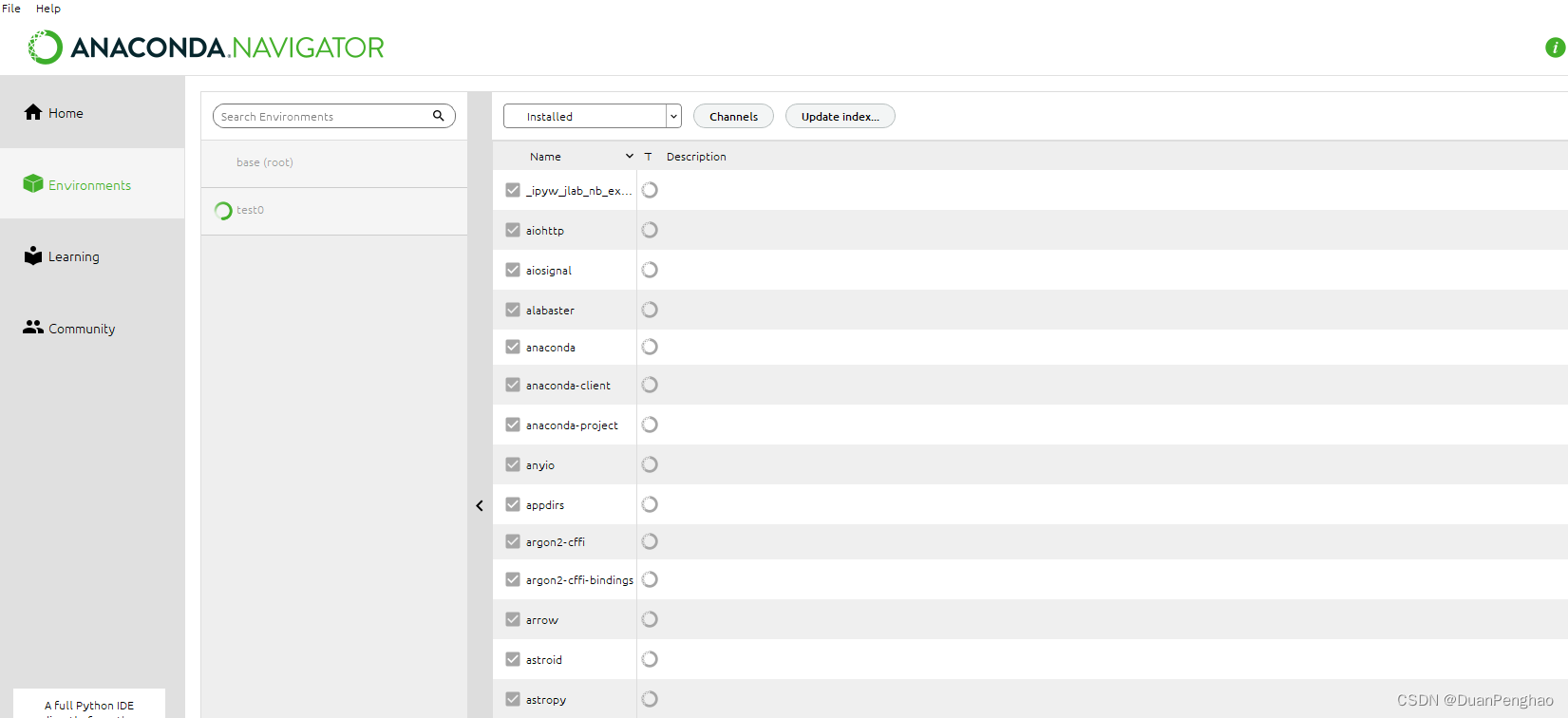
Task: Click the type indicator for anaconda-project
Action: point(650,425)
